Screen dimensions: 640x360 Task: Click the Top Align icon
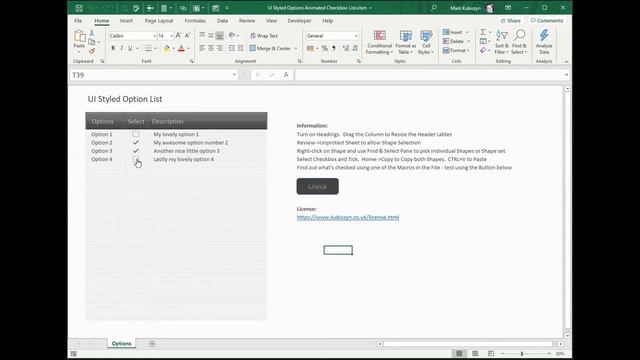202,36
